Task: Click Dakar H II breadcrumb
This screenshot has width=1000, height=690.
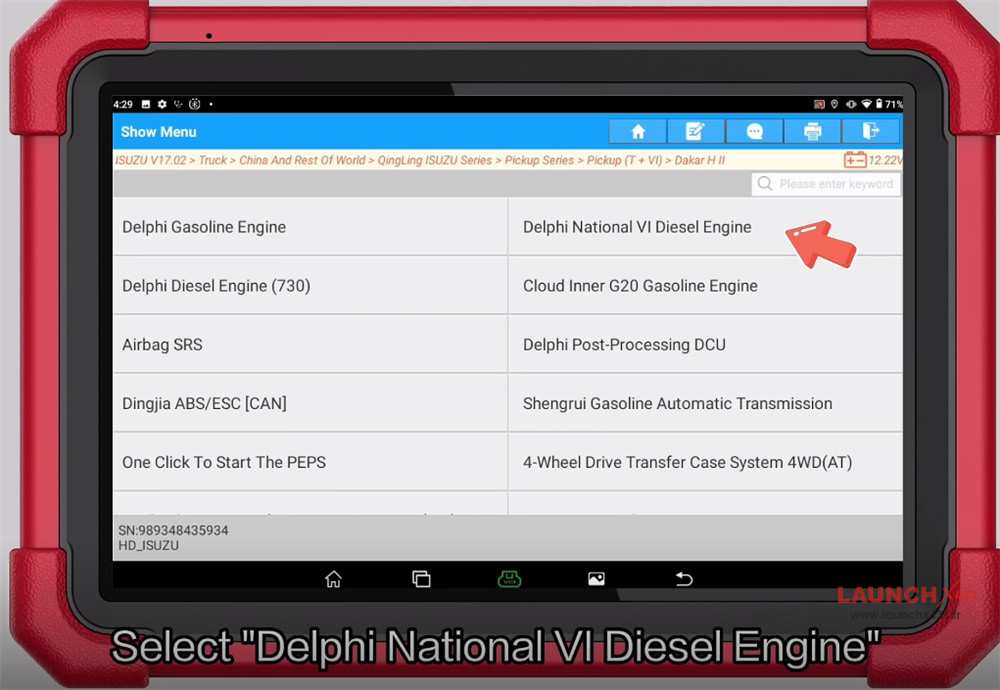Action: coord(700,160)
